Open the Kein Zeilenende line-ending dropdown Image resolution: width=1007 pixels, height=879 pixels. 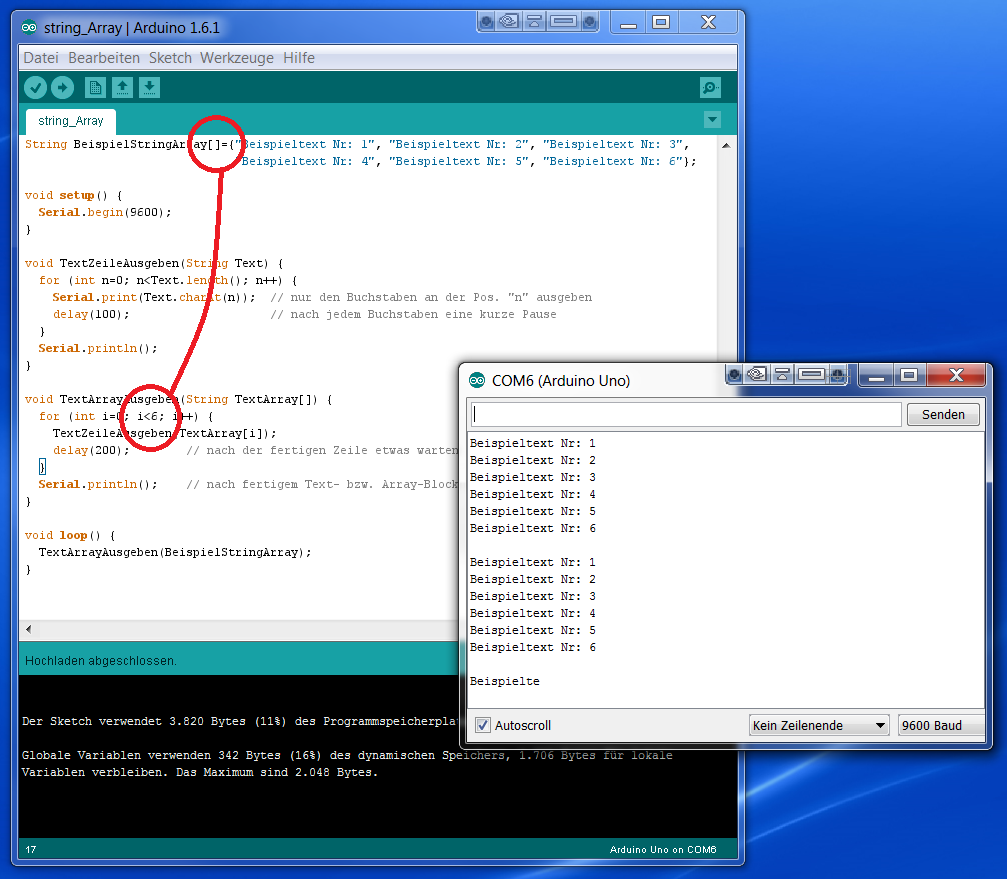pyautogui.click(x=819, y=726)
